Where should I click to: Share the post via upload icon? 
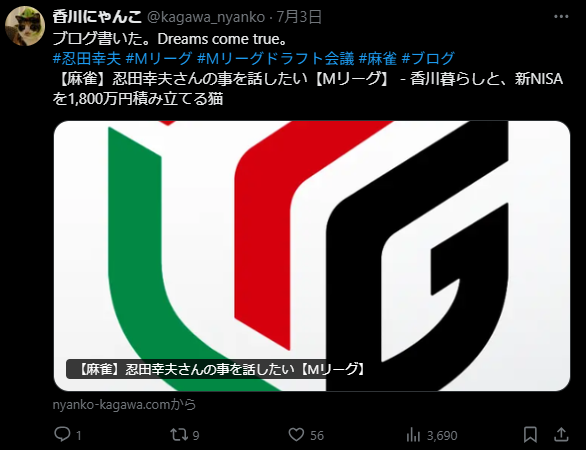click(561, 435)
